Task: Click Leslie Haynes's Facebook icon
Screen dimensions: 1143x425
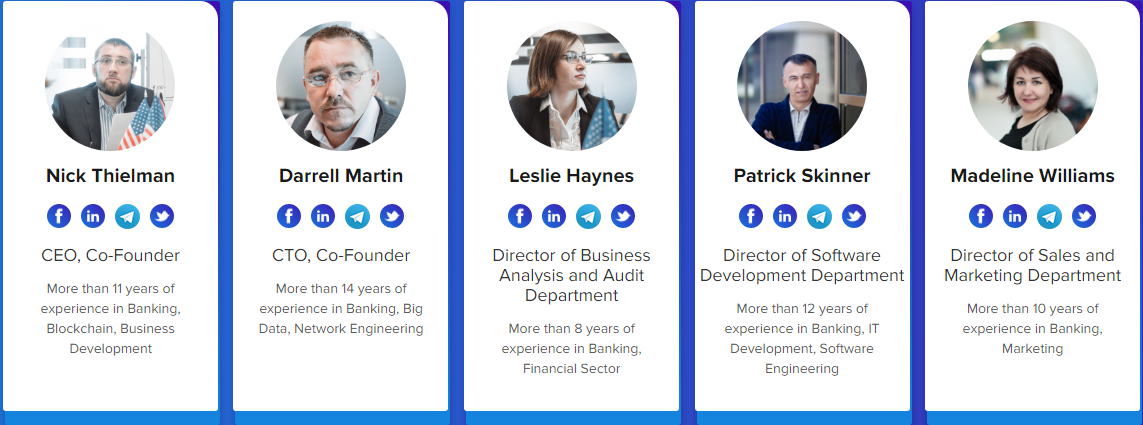Action: coord(520,216)
